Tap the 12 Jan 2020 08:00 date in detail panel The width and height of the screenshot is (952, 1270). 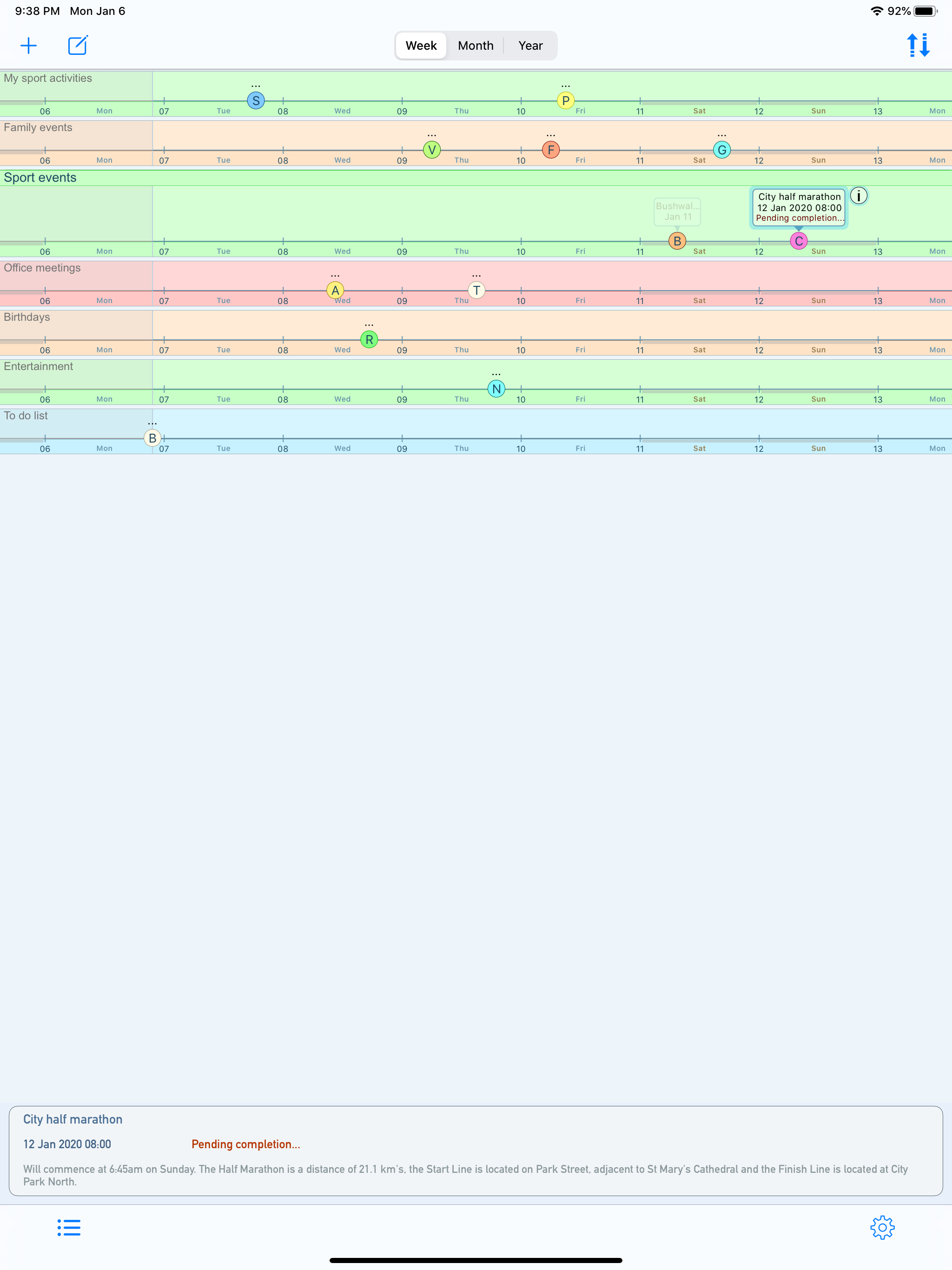66,1144
